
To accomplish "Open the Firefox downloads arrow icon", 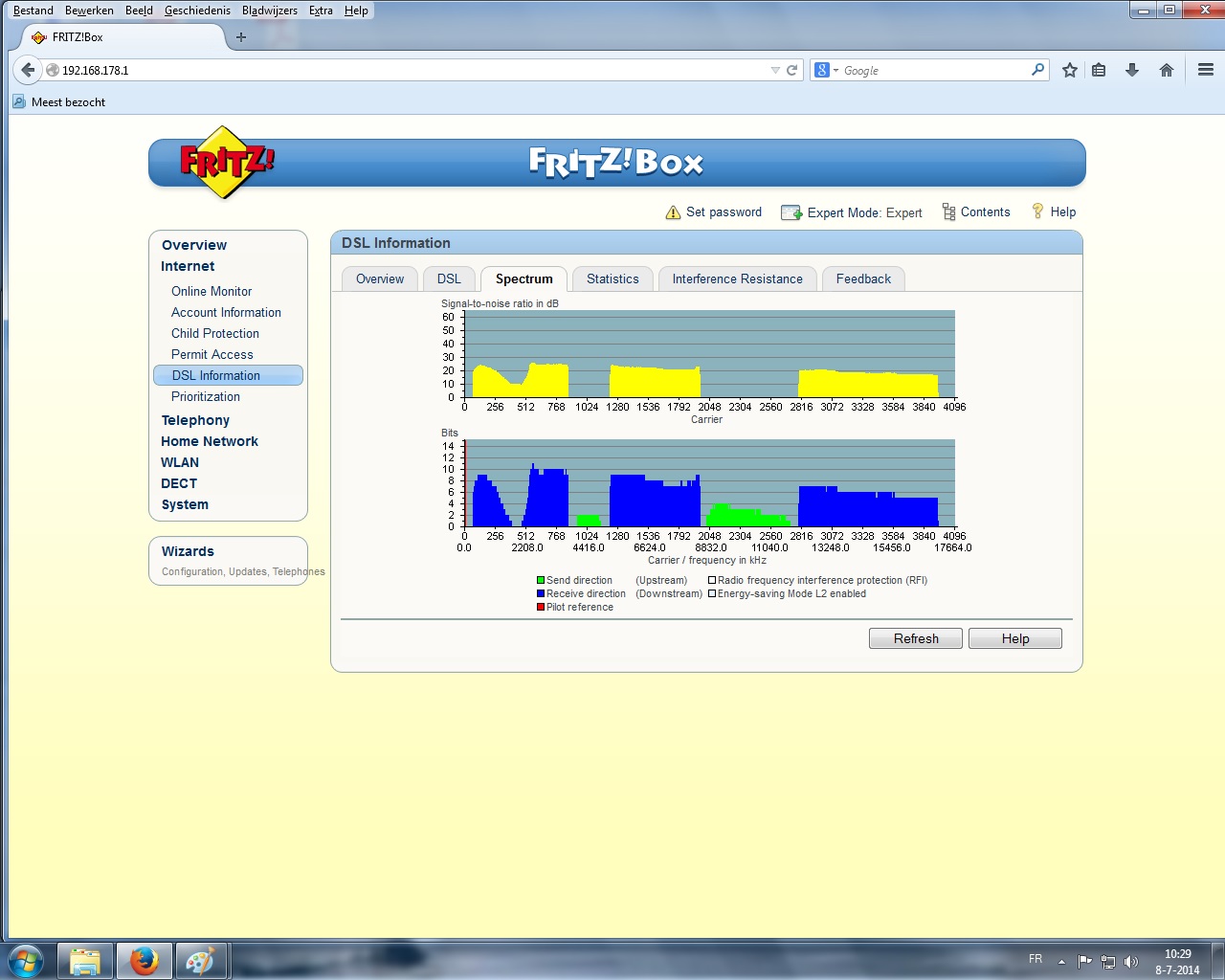I will 1132,70.
